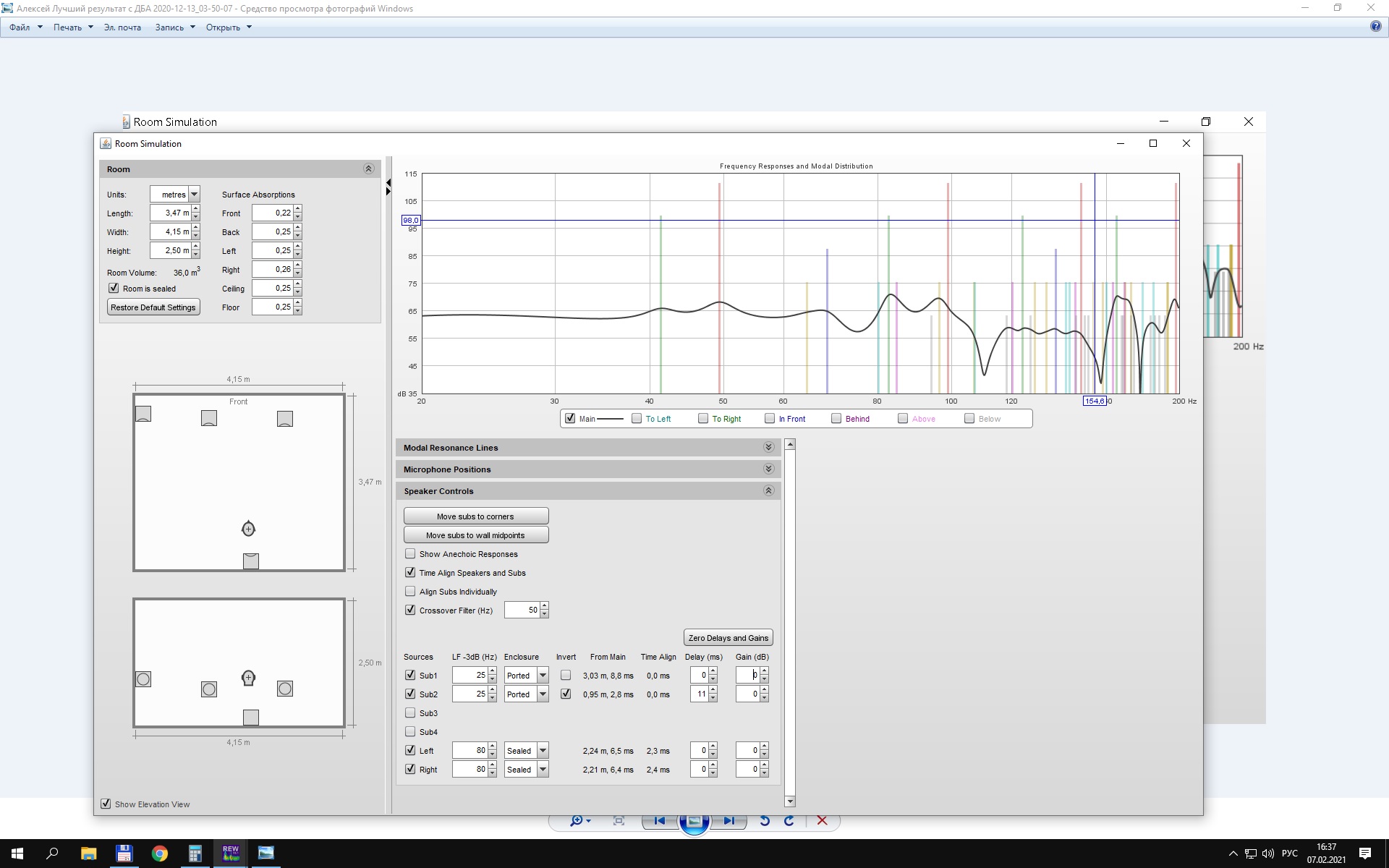Open Chrome from the taskbar
1389x868 pixels.
point(159,854)
